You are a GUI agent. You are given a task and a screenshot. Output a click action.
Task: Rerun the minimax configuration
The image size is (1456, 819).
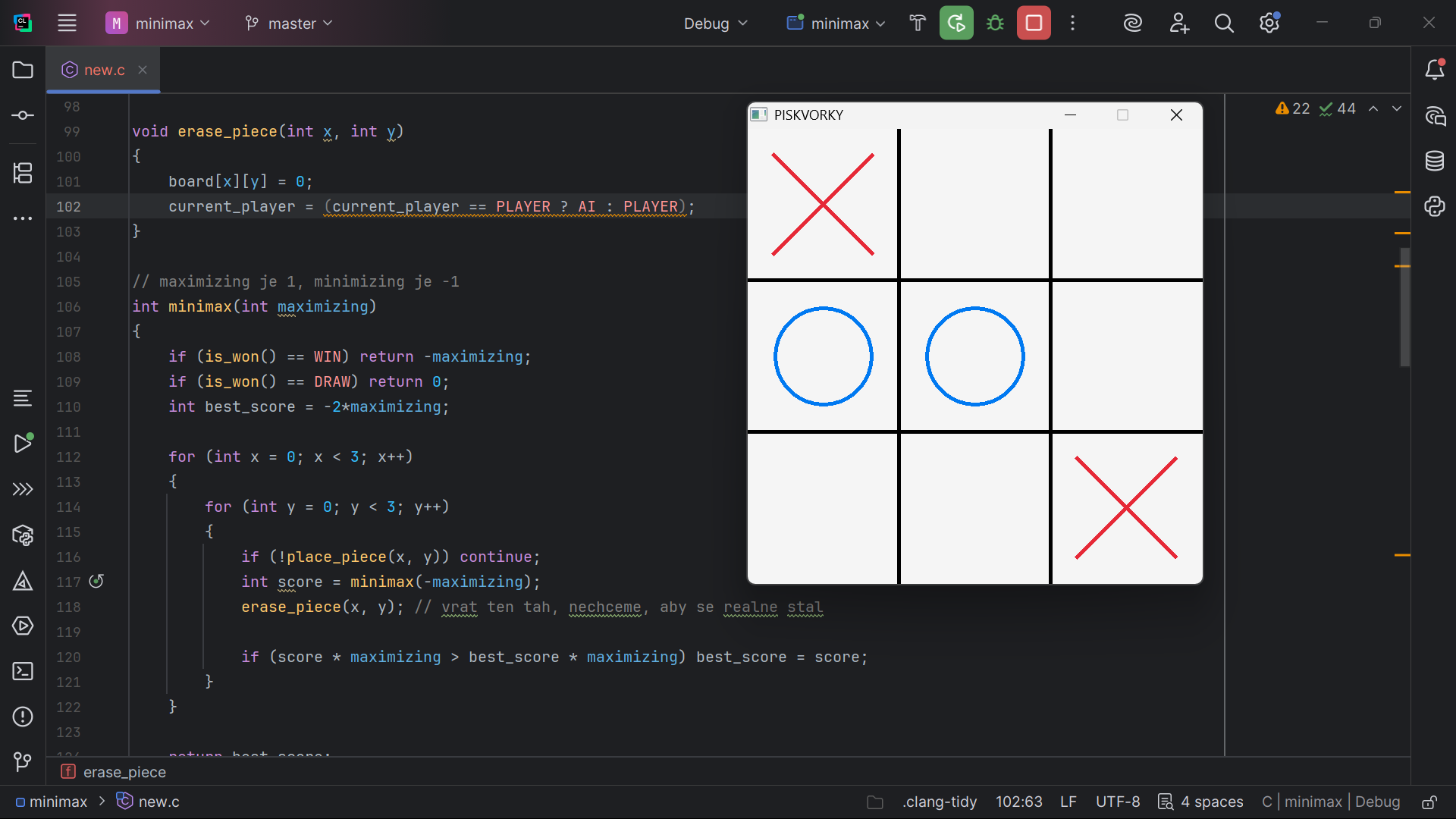click(956, 23)
